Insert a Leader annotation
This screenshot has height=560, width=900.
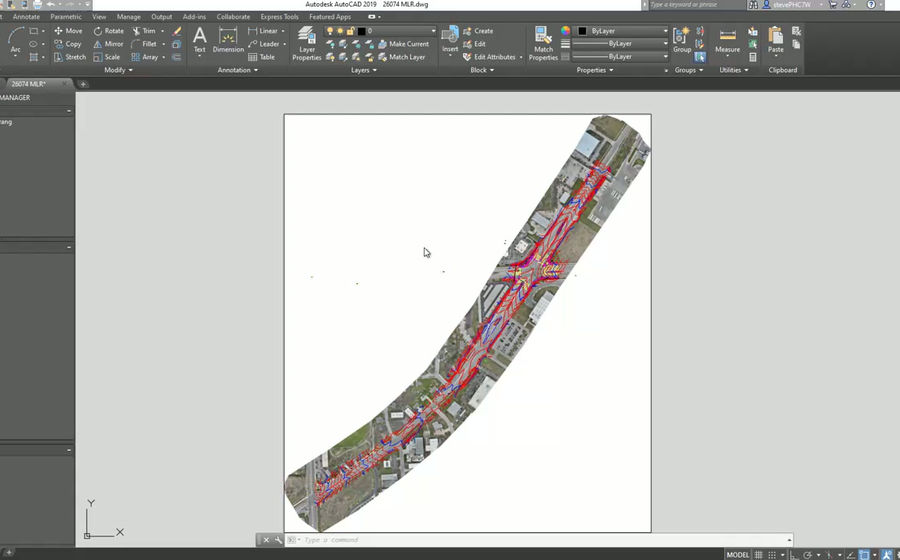click(264, 44)
